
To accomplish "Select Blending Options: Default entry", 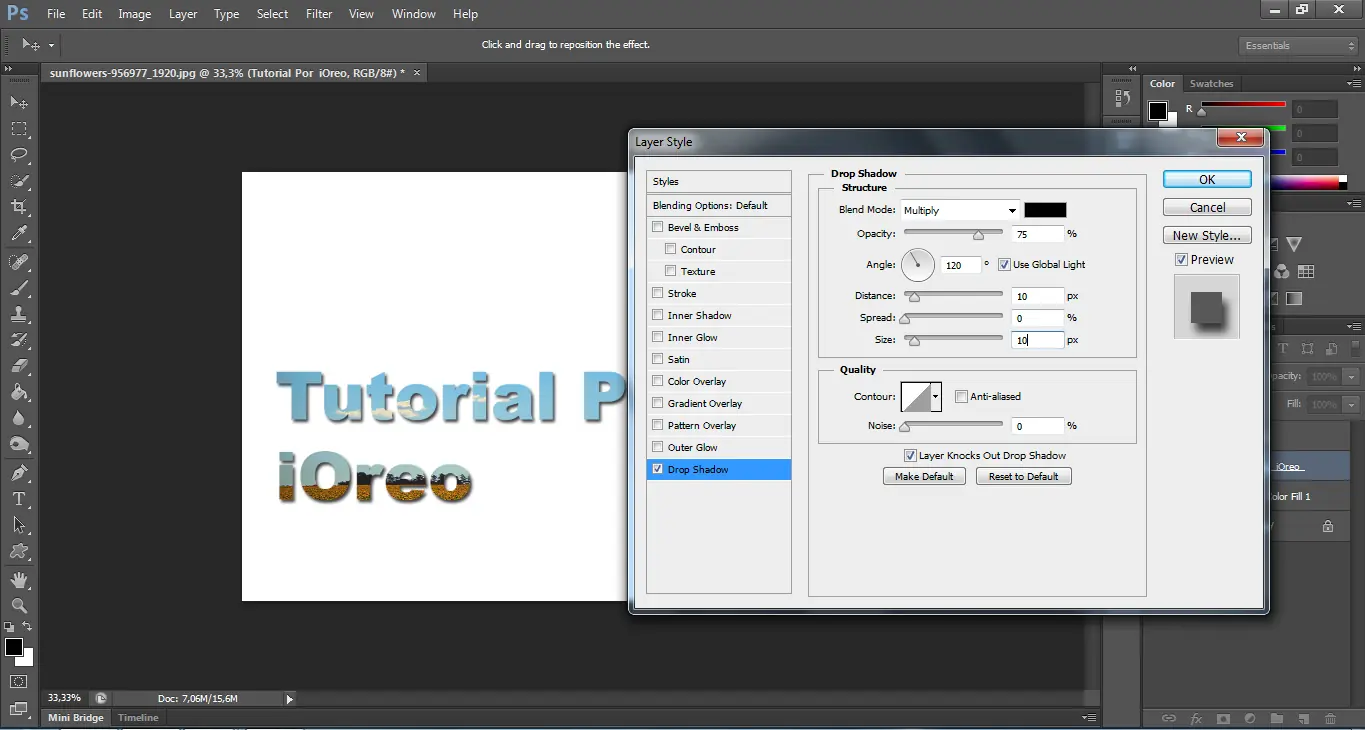I will pyautogui.click(x=719, y=205).
